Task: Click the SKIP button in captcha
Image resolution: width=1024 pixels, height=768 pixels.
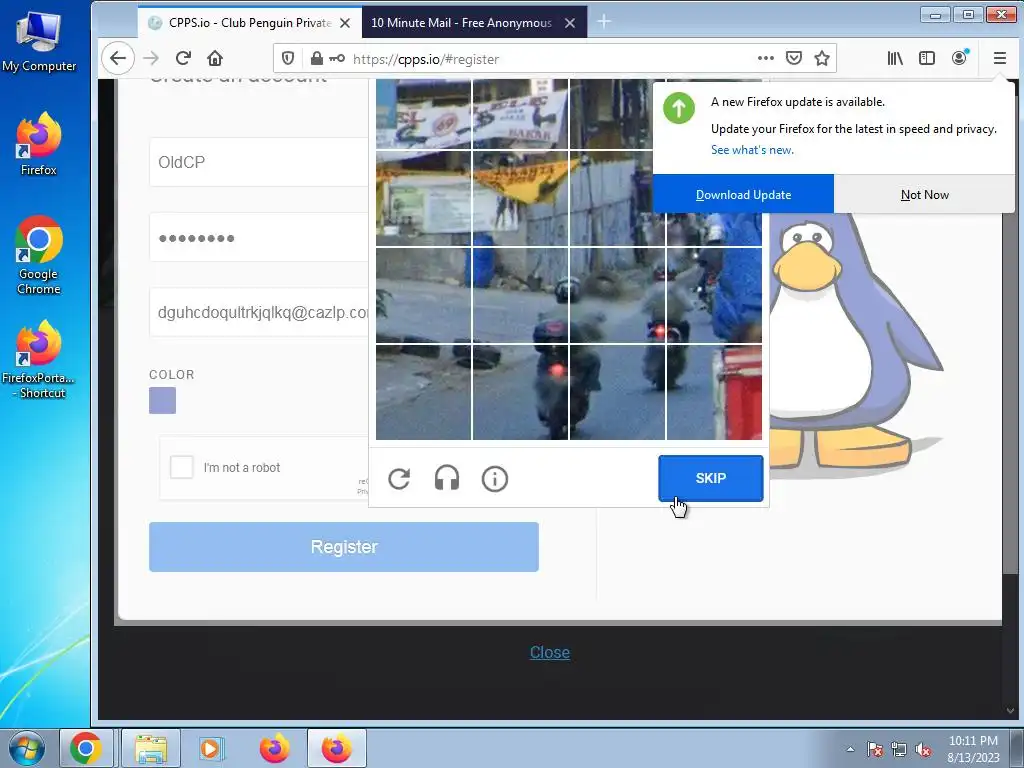Action: pyautogui.click(x=711, y=478)
